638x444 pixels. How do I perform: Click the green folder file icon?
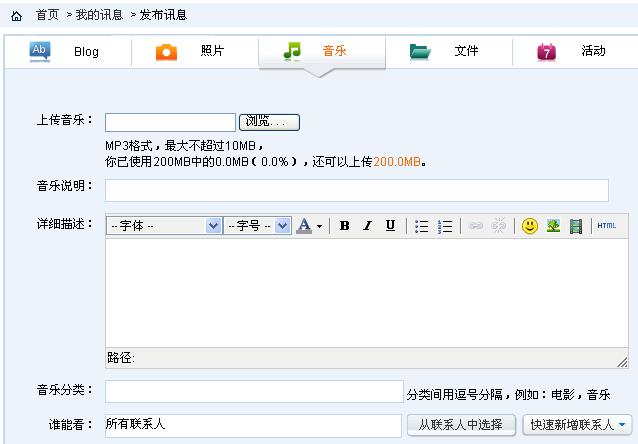tap(420, 52)
